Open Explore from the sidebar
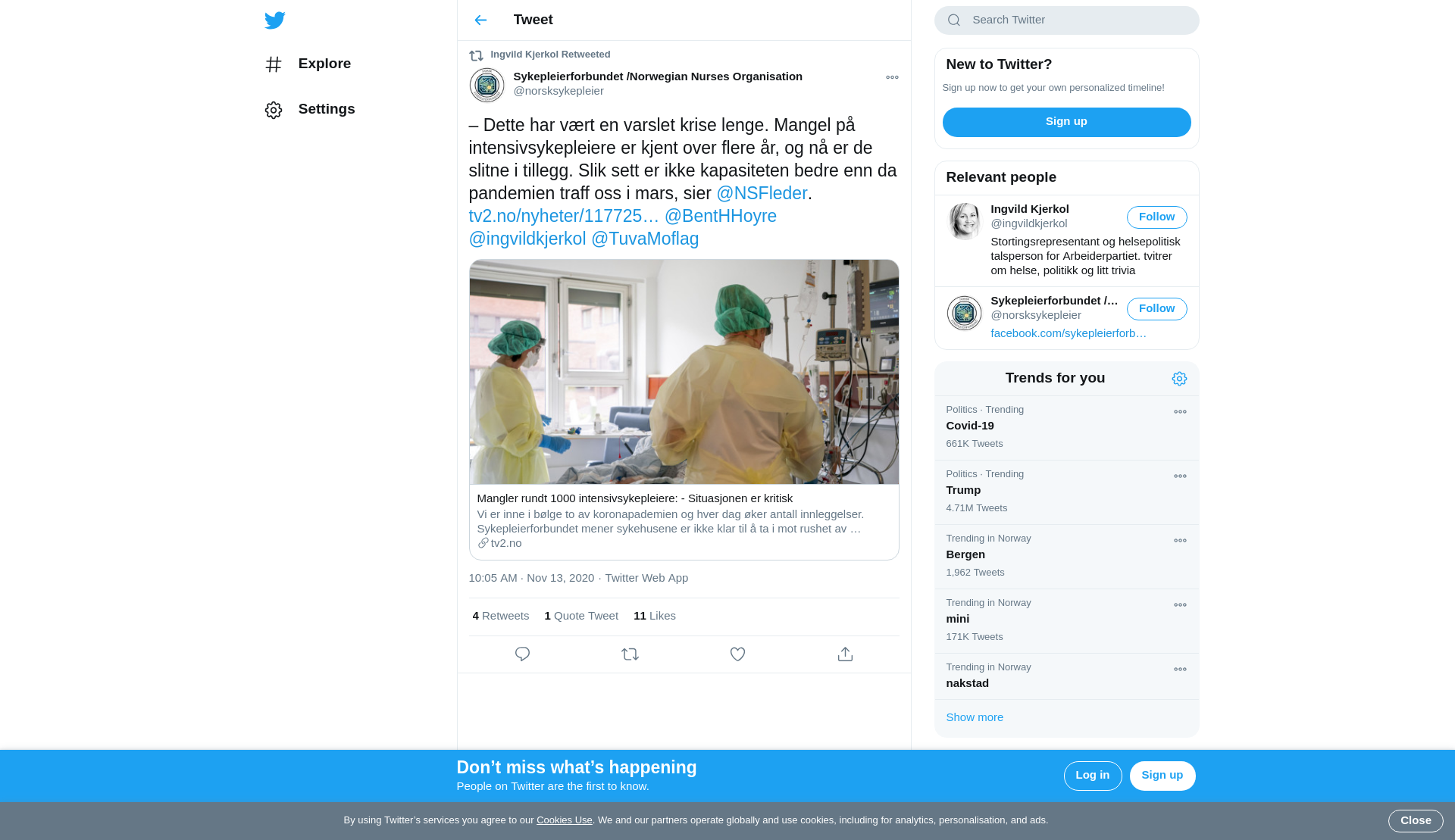The width and height of the screenshot is (1455, 840). pyautogui.click(x=308, y=64)
